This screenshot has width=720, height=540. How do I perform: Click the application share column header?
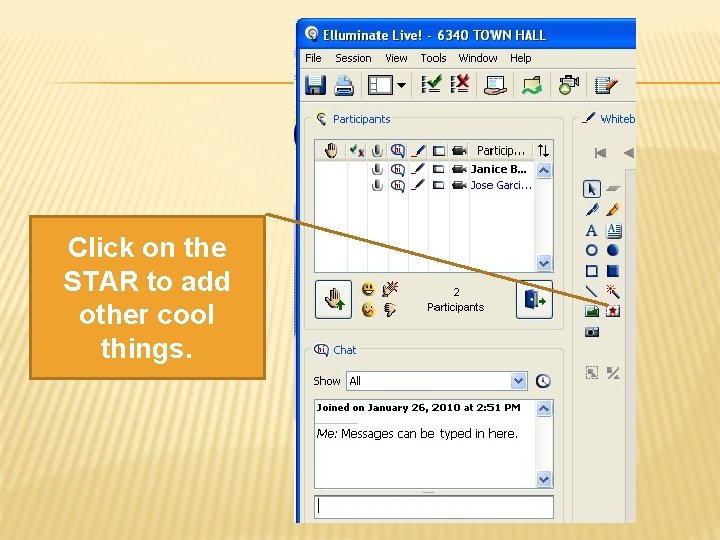[439, 151]
